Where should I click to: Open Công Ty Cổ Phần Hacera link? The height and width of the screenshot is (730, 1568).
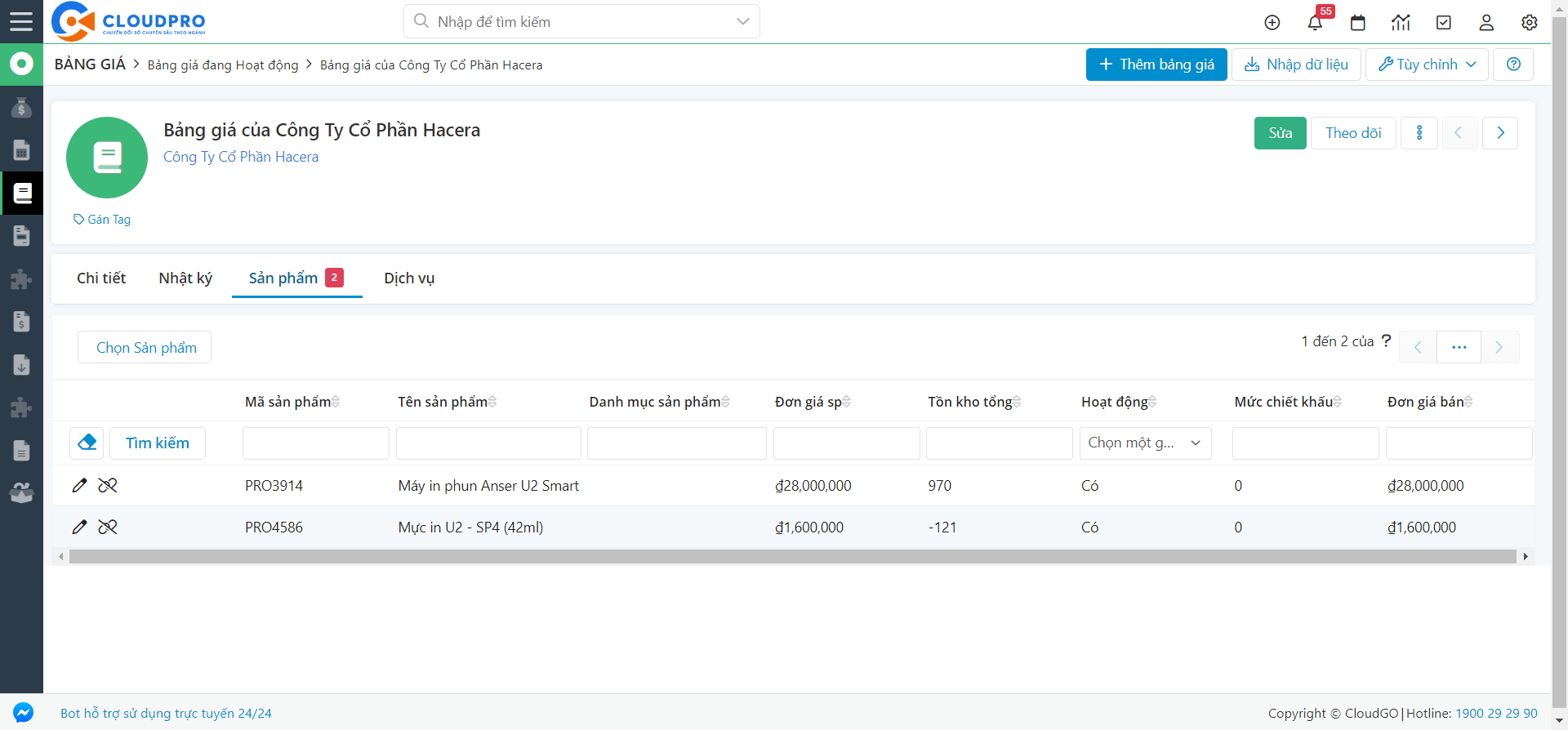241,157
